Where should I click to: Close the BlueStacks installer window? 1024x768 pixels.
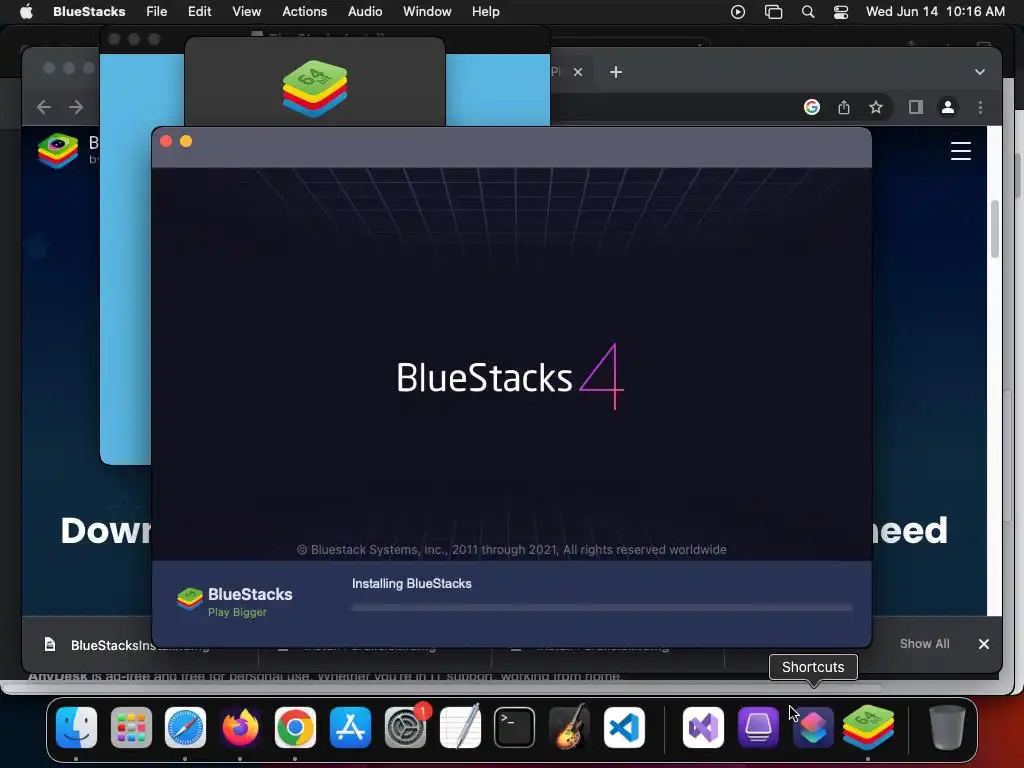[x=166, y=141]
